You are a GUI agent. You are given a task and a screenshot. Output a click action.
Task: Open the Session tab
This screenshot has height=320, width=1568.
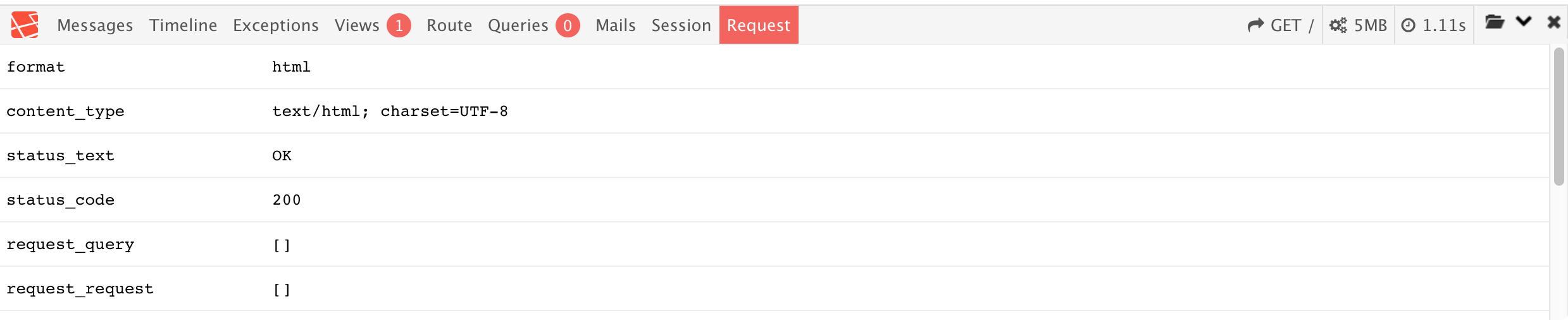click(681, 25)
